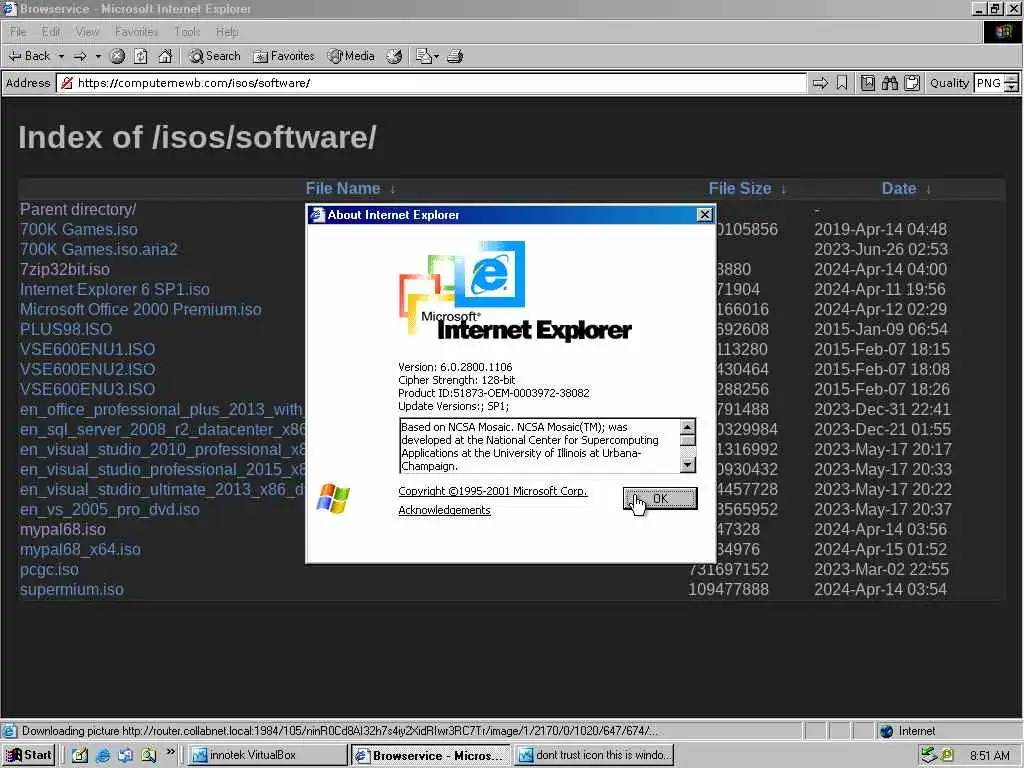This screenshot has height=768, width=1024.
Task: Open the Acknowledgements link
Action: (x=444, y=510)
